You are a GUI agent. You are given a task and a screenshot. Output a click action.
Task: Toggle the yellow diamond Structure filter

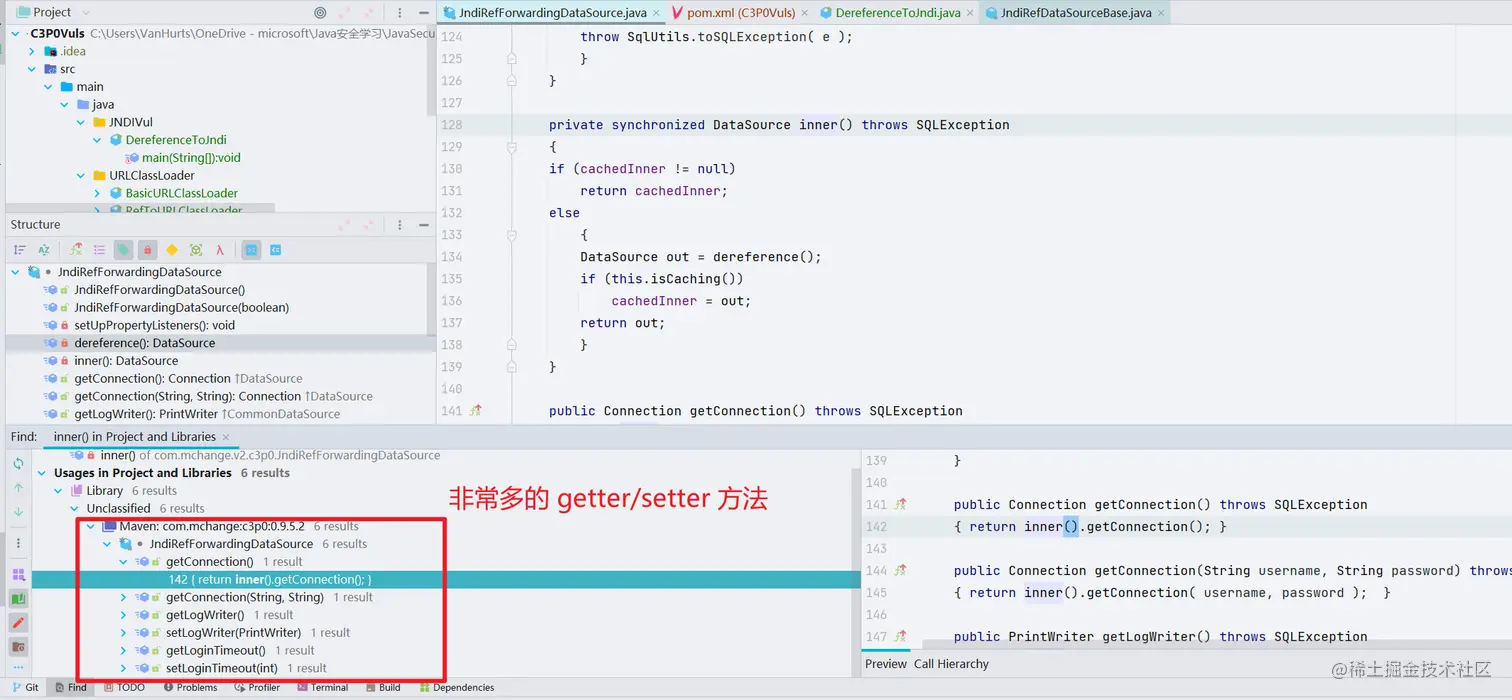172,250
